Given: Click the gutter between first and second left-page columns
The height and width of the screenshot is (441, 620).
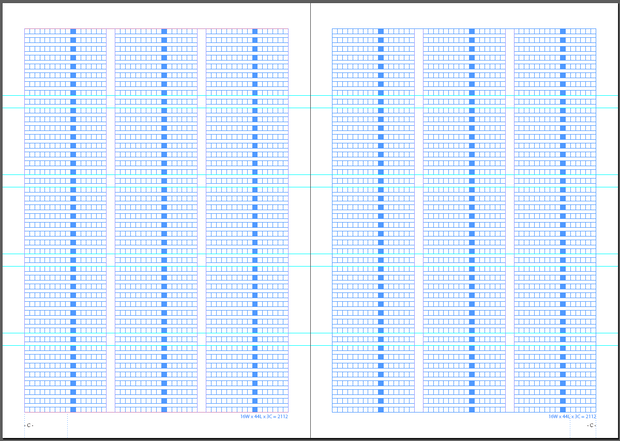Looking at the screenshot, I should click(111, 220).
